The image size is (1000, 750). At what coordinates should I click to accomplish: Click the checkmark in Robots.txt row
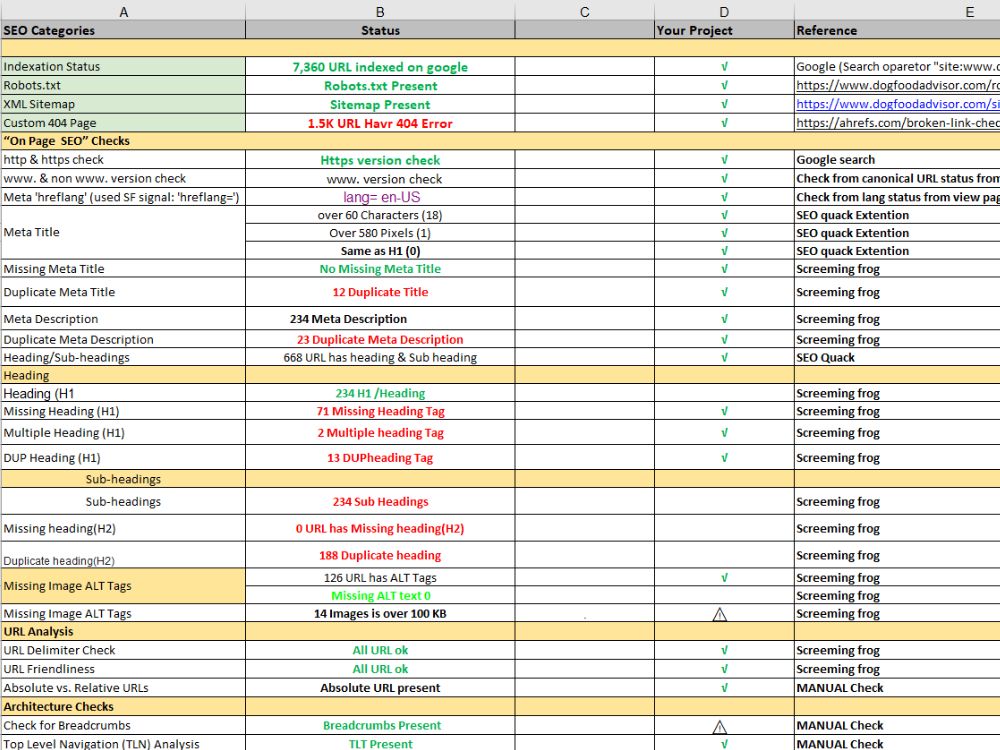724,85
